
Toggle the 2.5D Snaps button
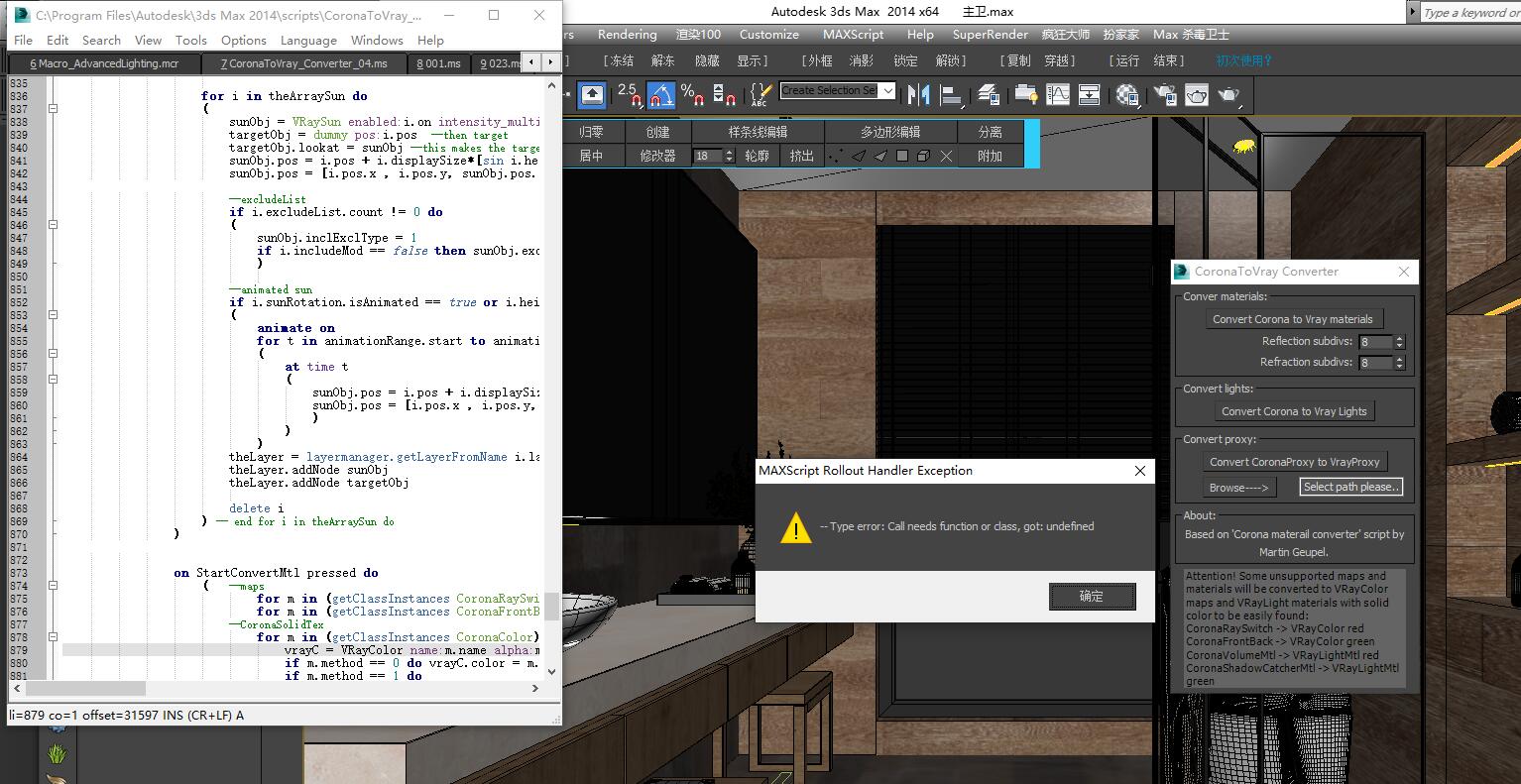[629, 95]
